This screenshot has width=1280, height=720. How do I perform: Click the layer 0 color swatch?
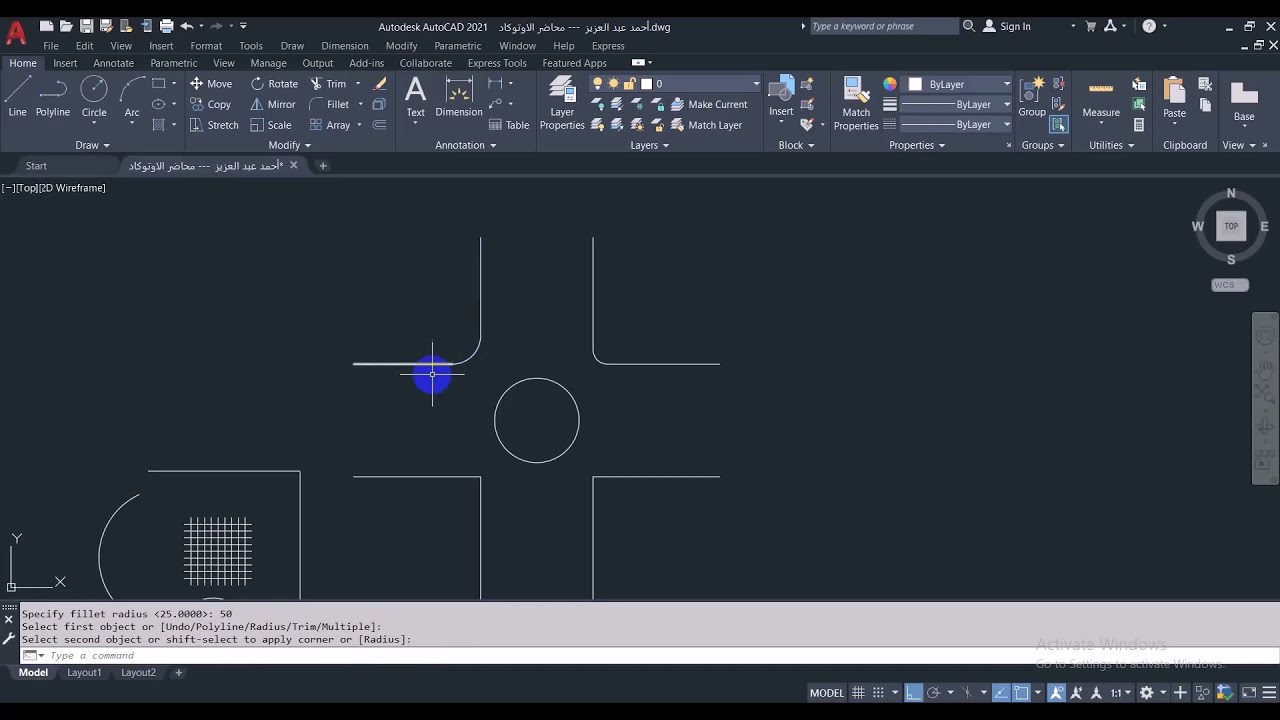click(647, 84)
